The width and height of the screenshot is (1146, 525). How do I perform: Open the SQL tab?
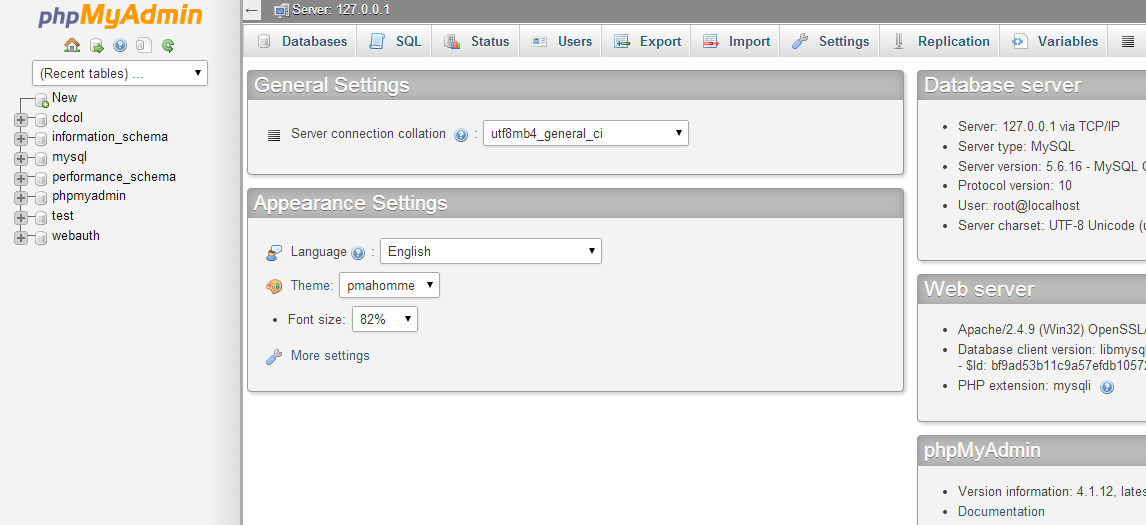pyautogui.click(x=394, y=42)
